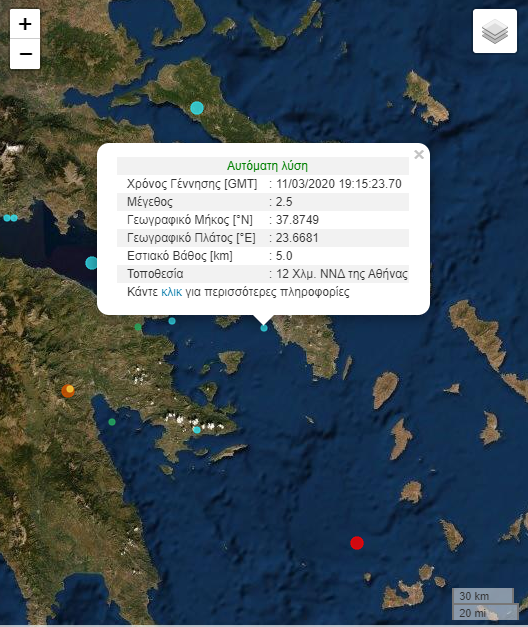
Task: Click the 'Εστιακό Βάθος [km]' label
Action: 180,256
